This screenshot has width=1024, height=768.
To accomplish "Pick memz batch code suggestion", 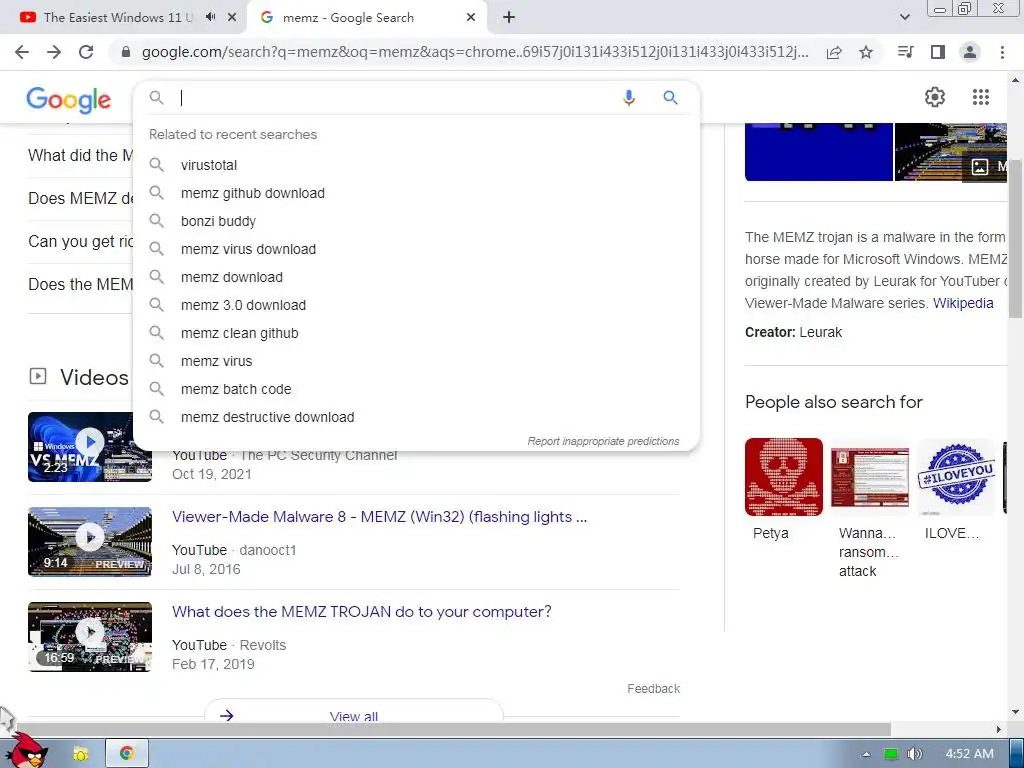I will [417, 389].
